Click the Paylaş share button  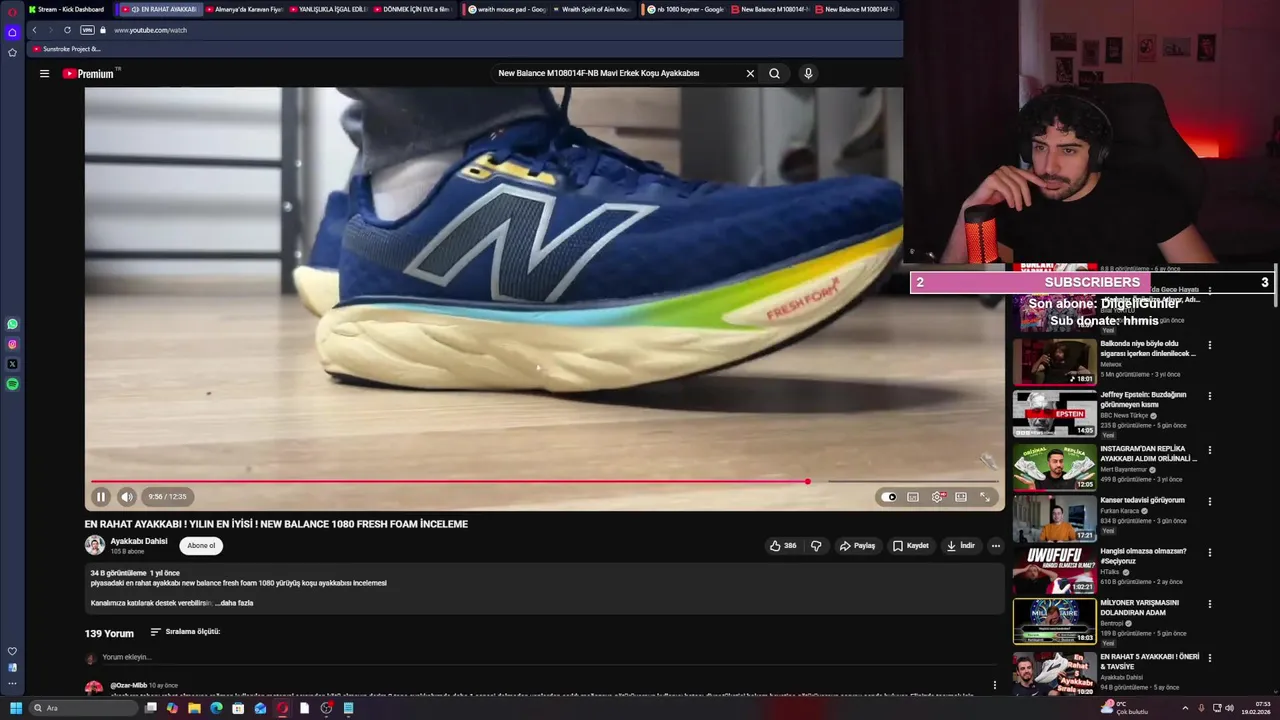click(x=857, y=546)
